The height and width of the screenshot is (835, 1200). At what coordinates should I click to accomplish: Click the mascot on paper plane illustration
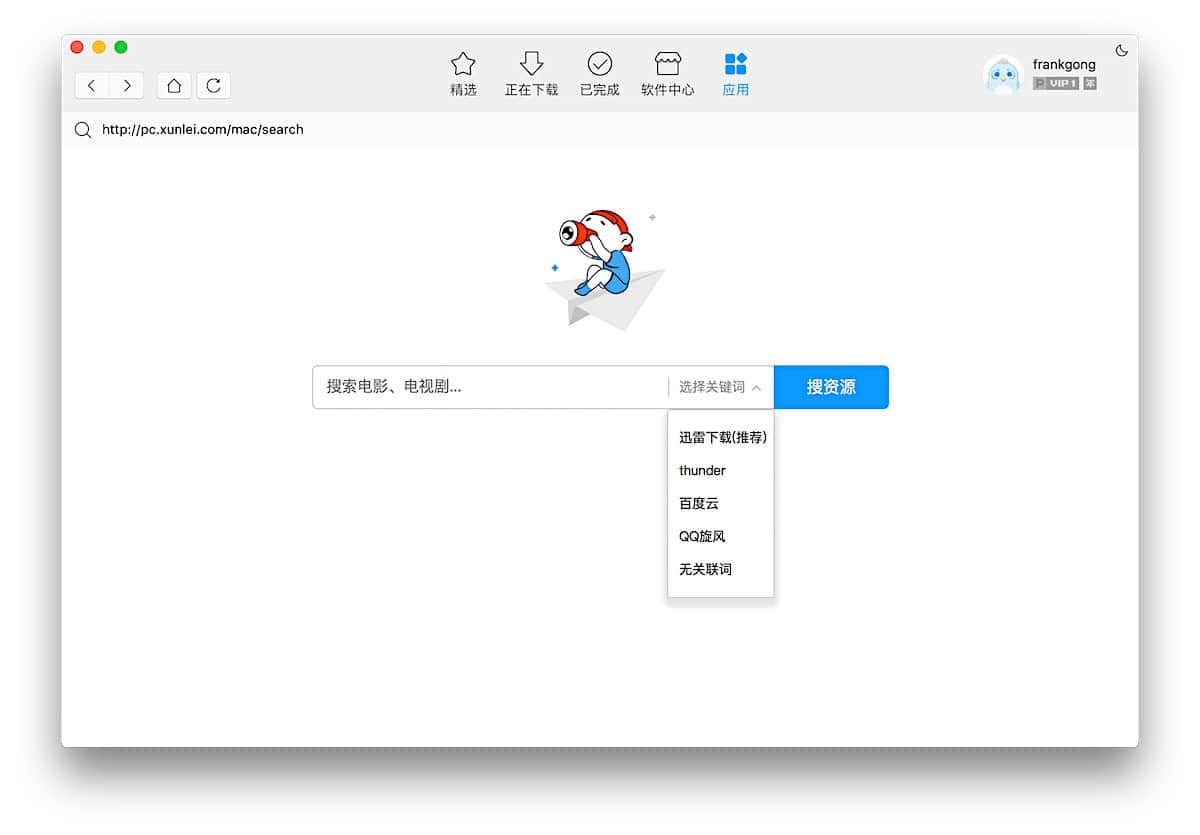tap(603, 270)
